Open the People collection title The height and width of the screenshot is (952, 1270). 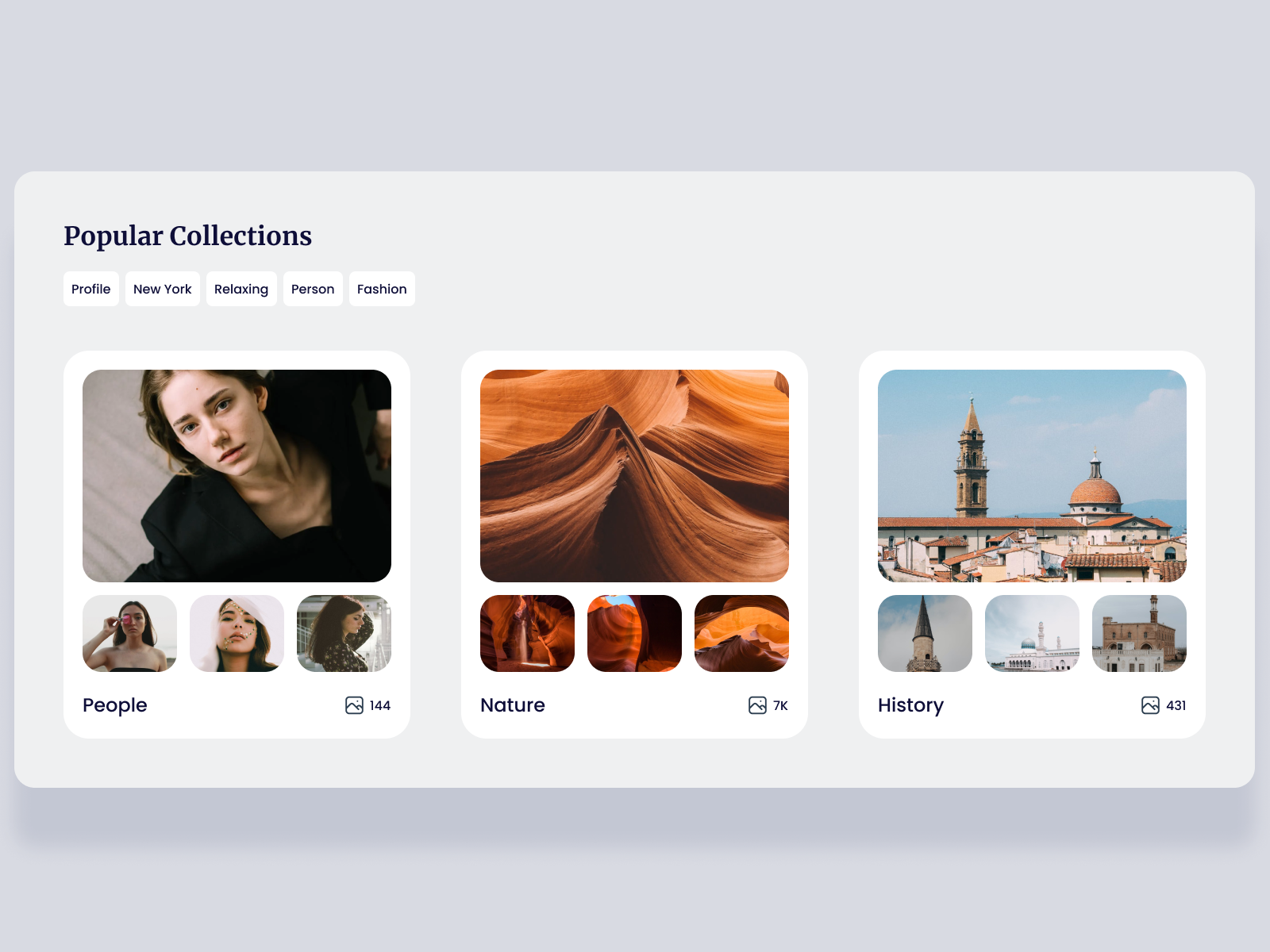click(115, 705)
